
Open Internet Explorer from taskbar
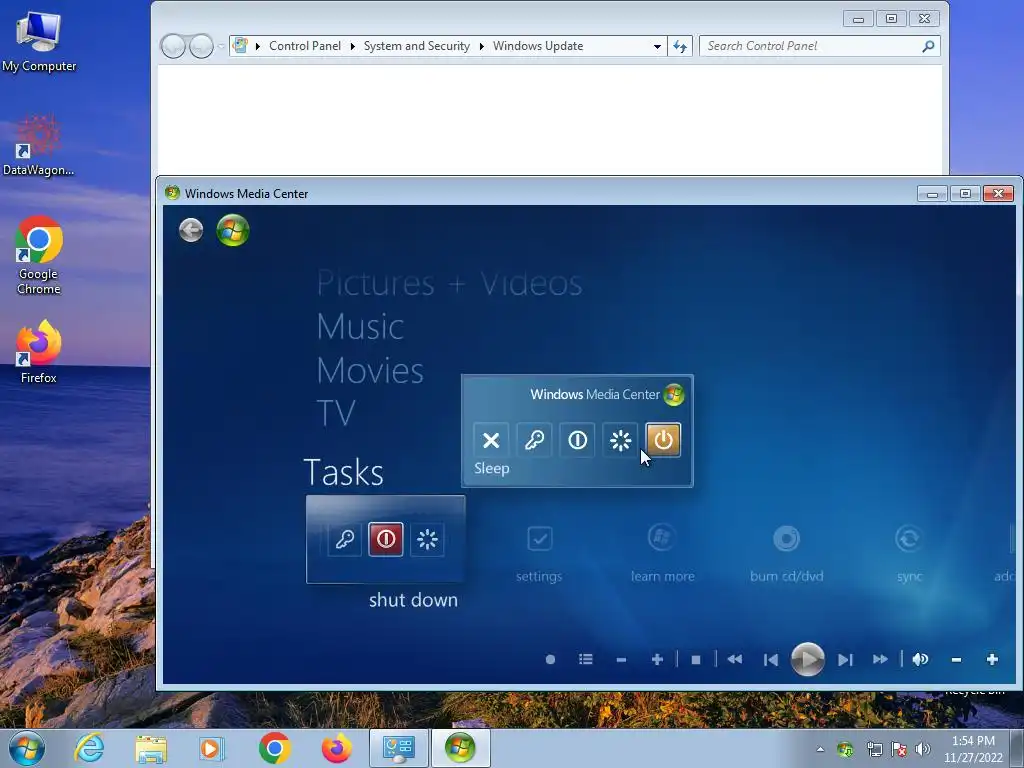coord(89,748)
